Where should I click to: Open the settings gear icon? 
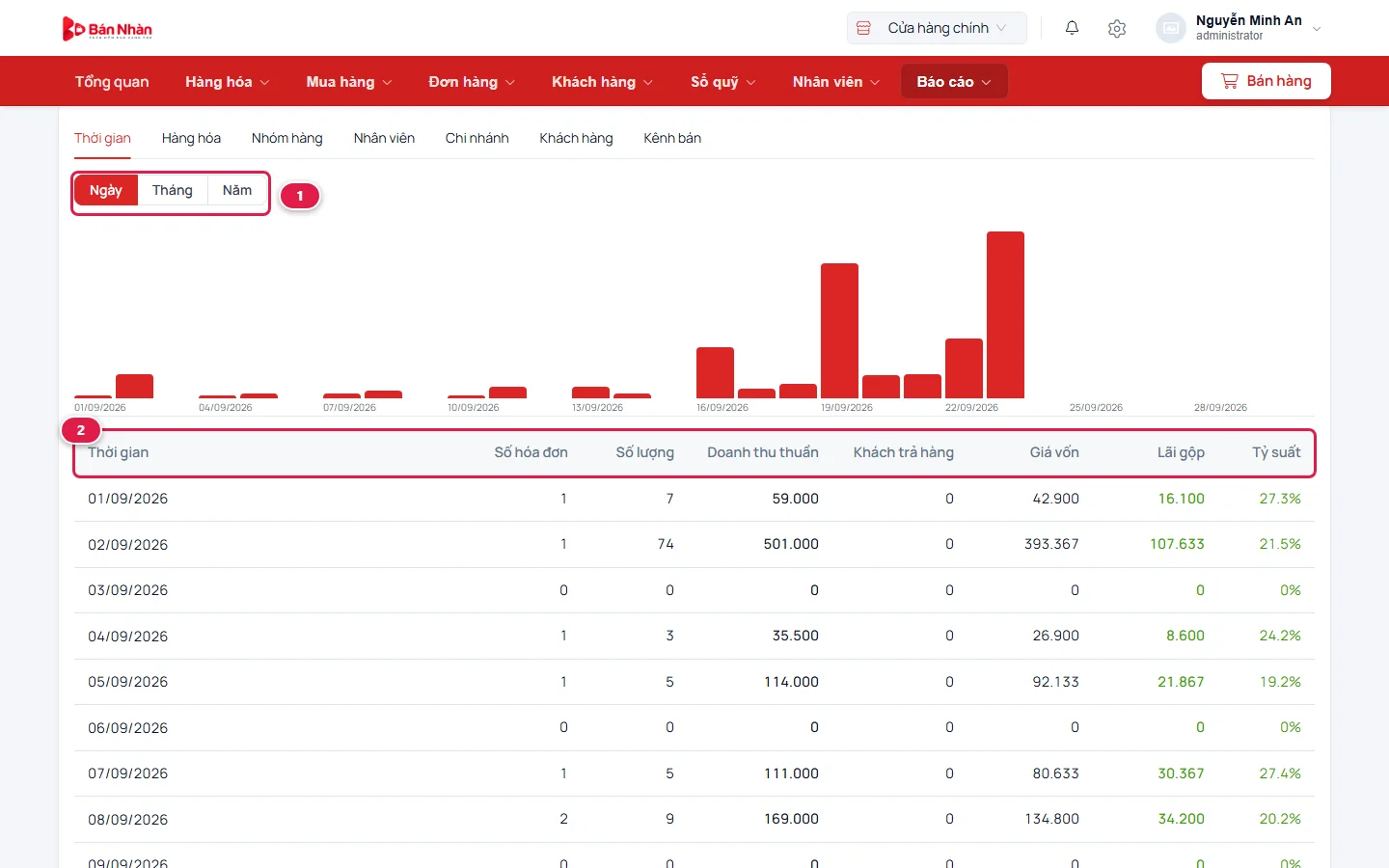click(x=1117, y=29)
